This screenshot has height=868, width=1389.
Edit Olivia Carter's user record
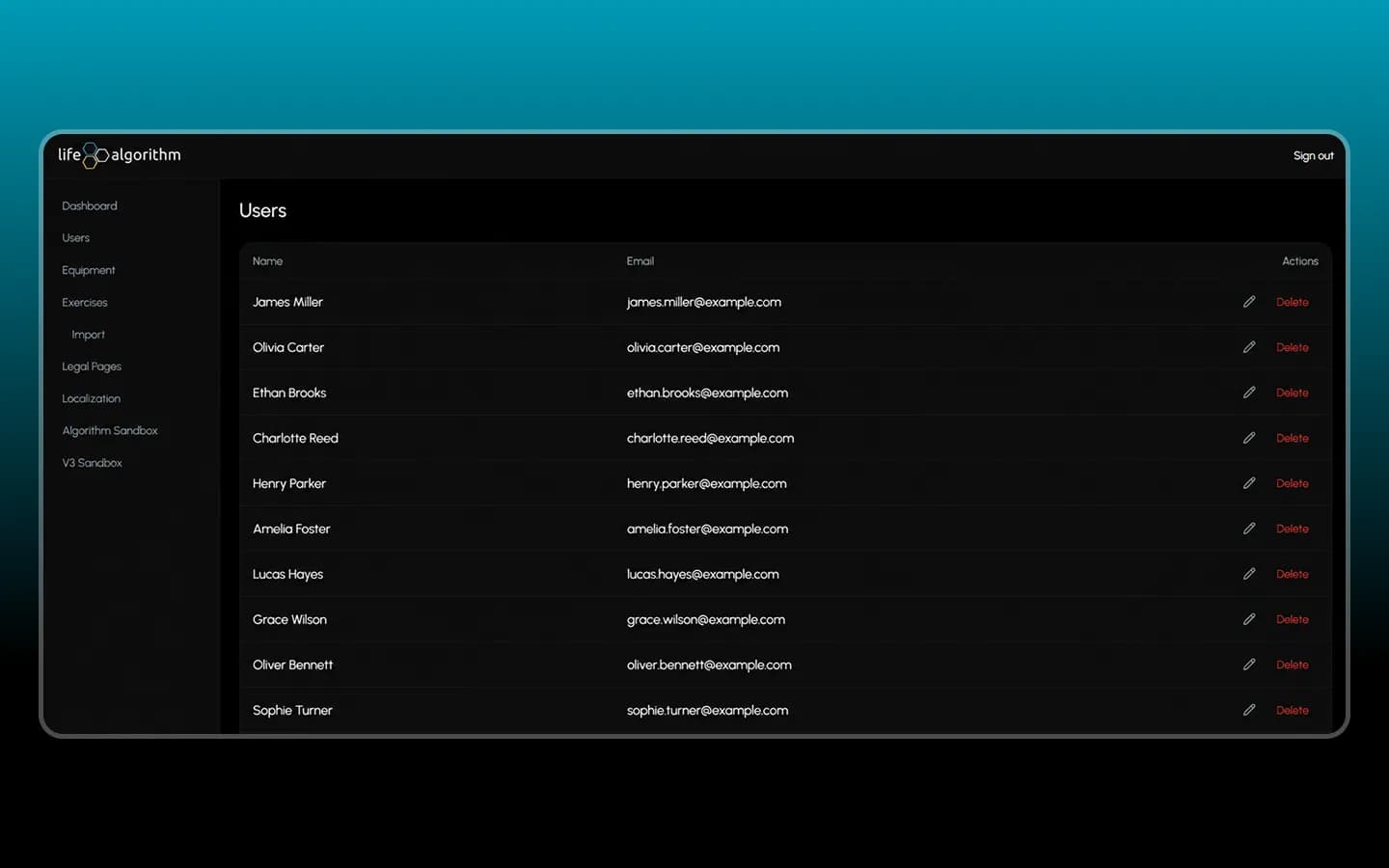[1249, 347]
